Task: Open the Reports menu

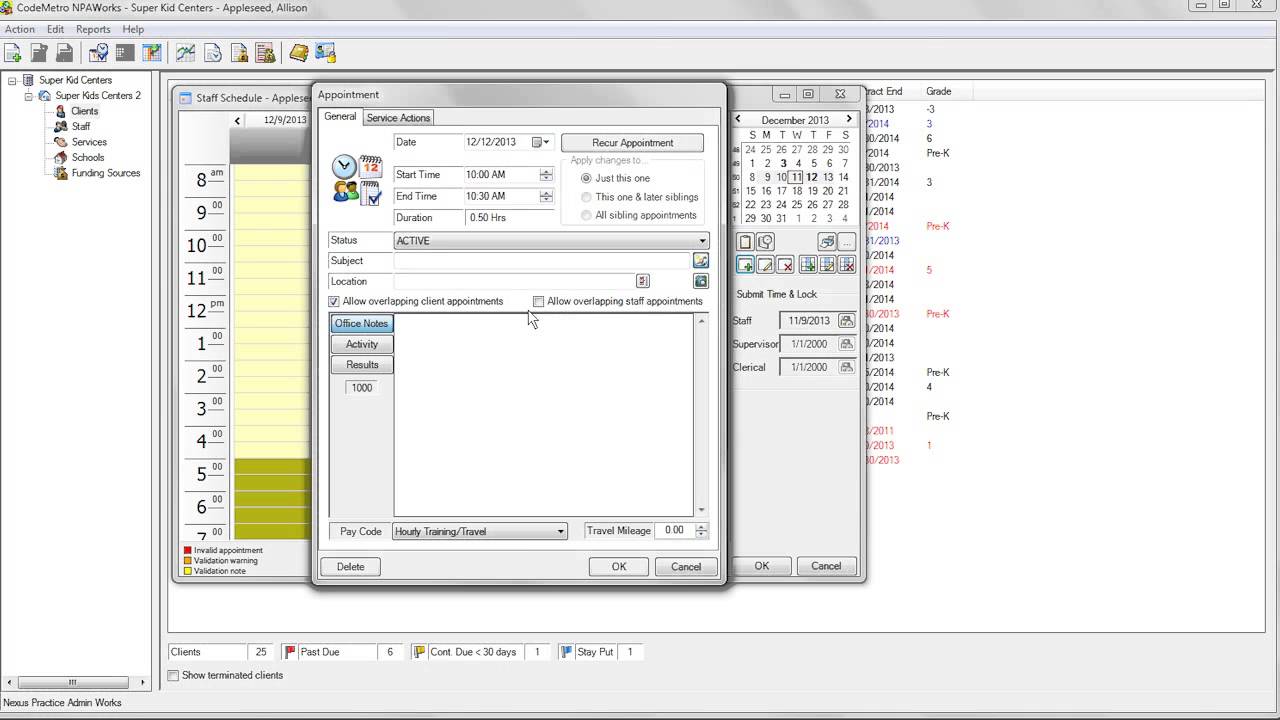Action: coord(93,29)
